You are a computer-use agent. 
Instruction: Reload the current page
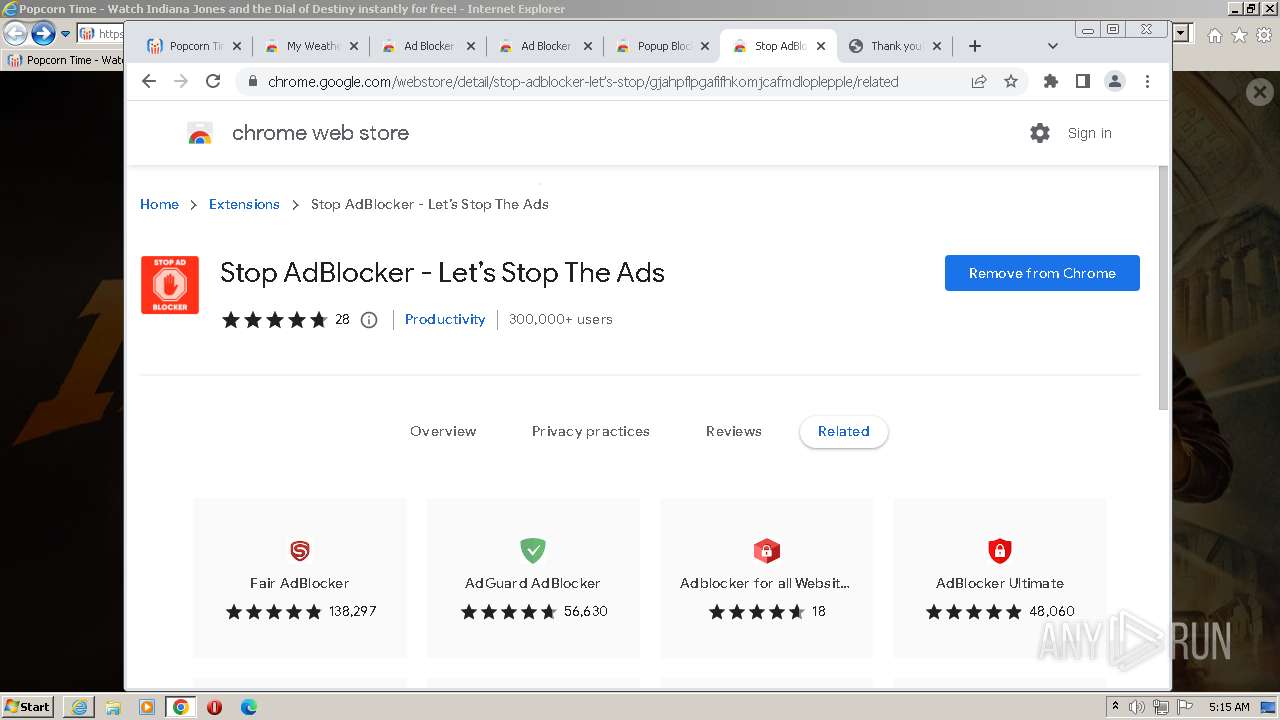pos(213,82)
